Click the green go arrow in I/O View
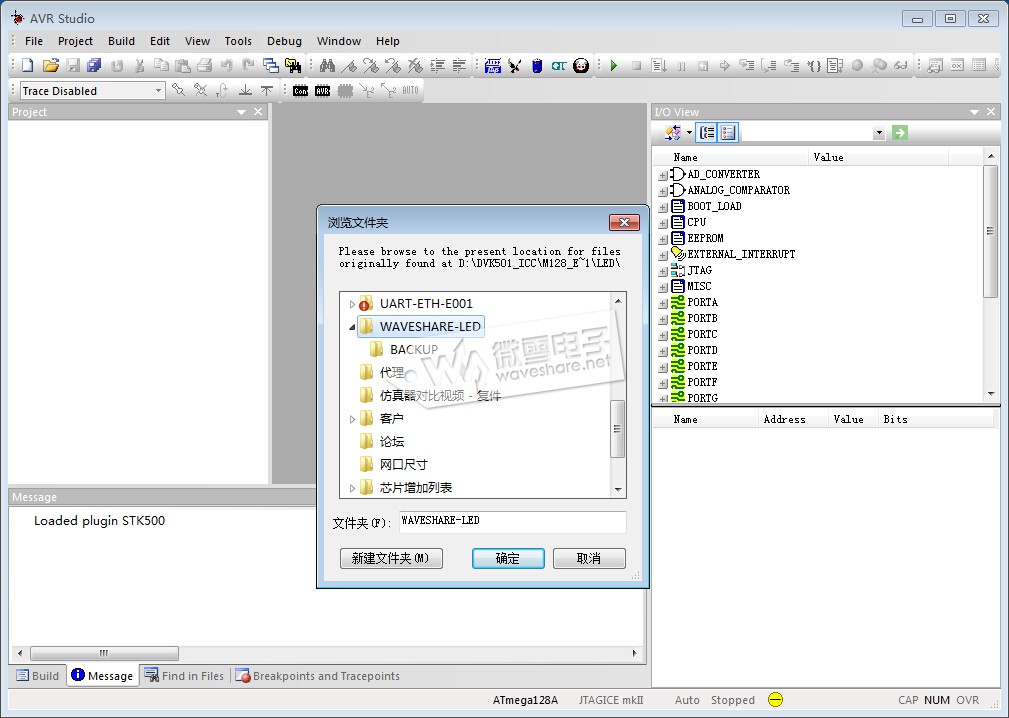Viewport: 1009px width, 718px height. coord(900,133)
